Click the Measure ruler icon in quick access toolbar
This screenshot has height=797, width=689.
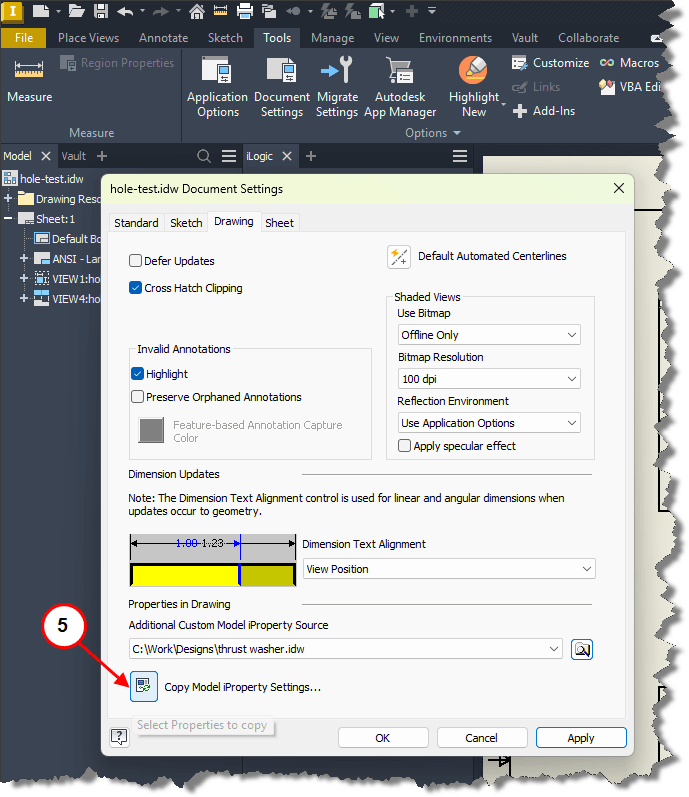click(221, 11)
